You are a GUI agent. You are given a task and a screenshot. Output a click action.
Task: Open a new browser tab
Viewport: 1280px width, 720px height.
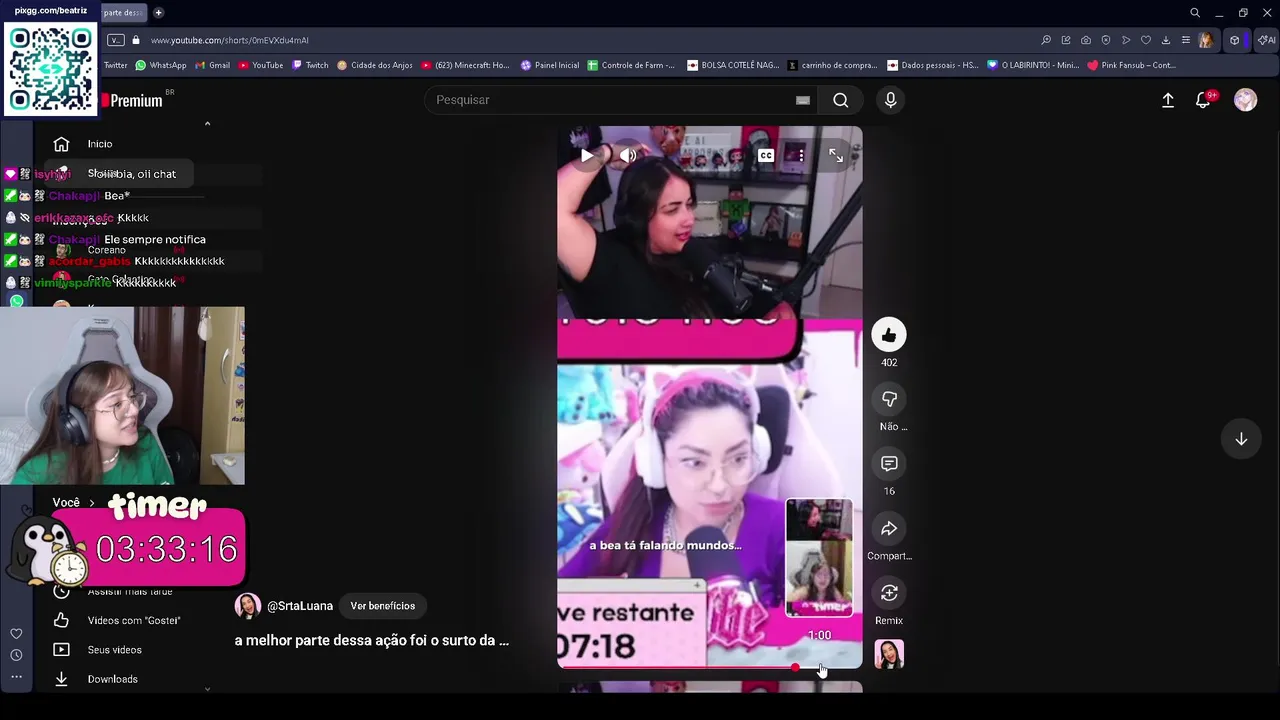tap(158, 13)
